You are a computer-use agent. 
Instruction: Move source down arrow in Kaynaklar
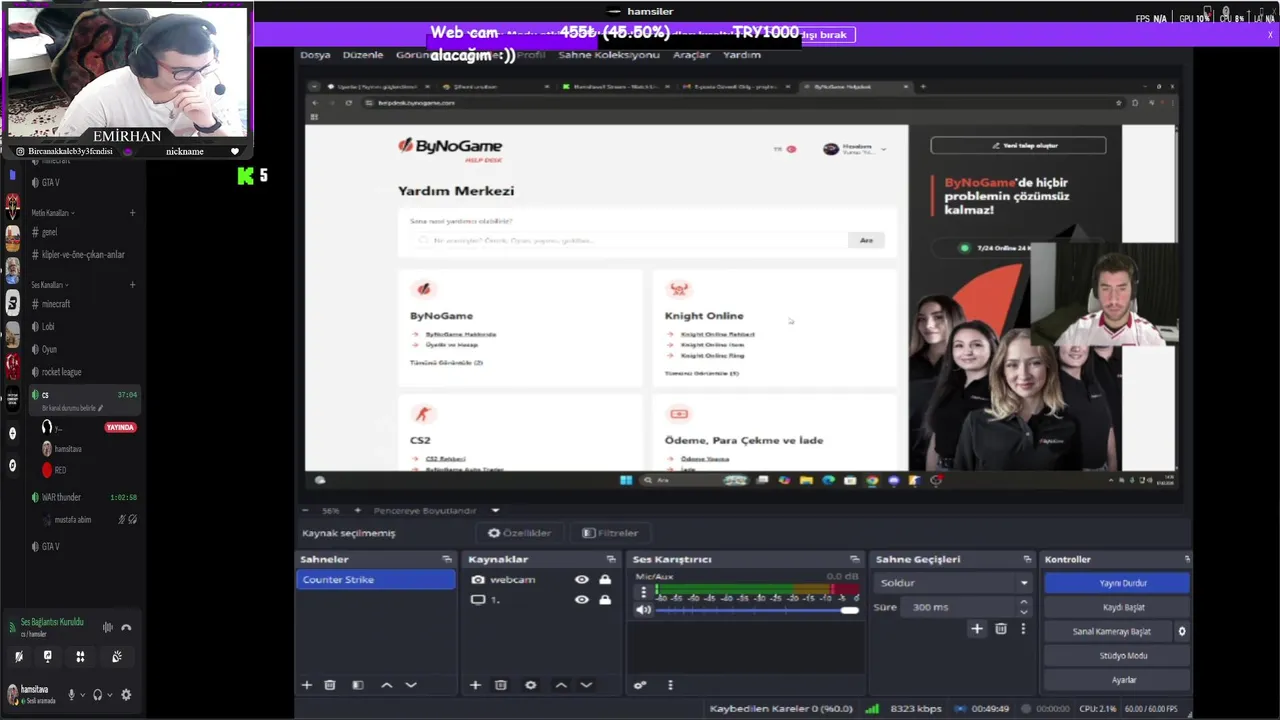click(x=586, y=685)
